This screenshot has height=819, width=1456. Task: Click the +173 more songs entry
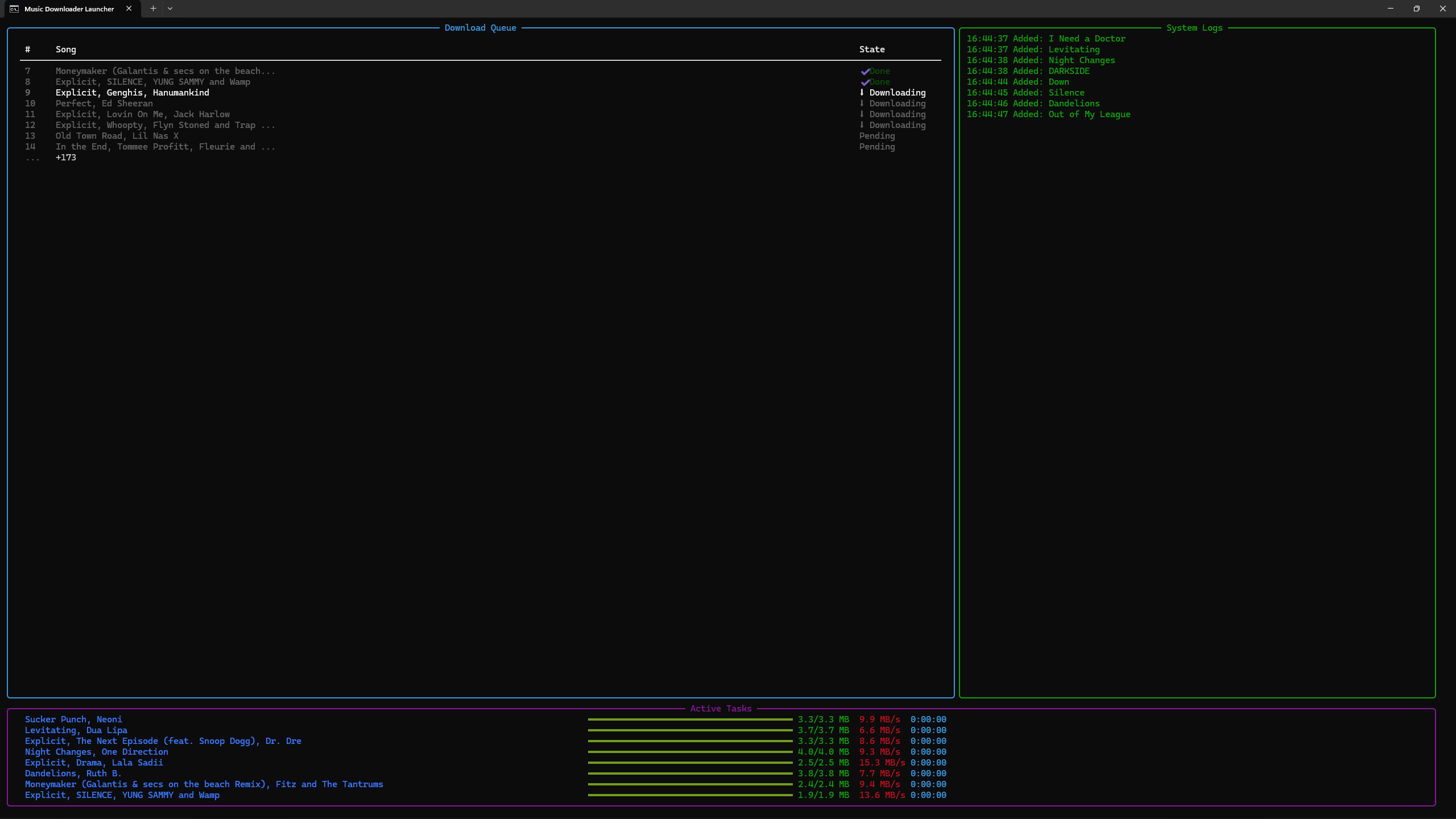66,158
